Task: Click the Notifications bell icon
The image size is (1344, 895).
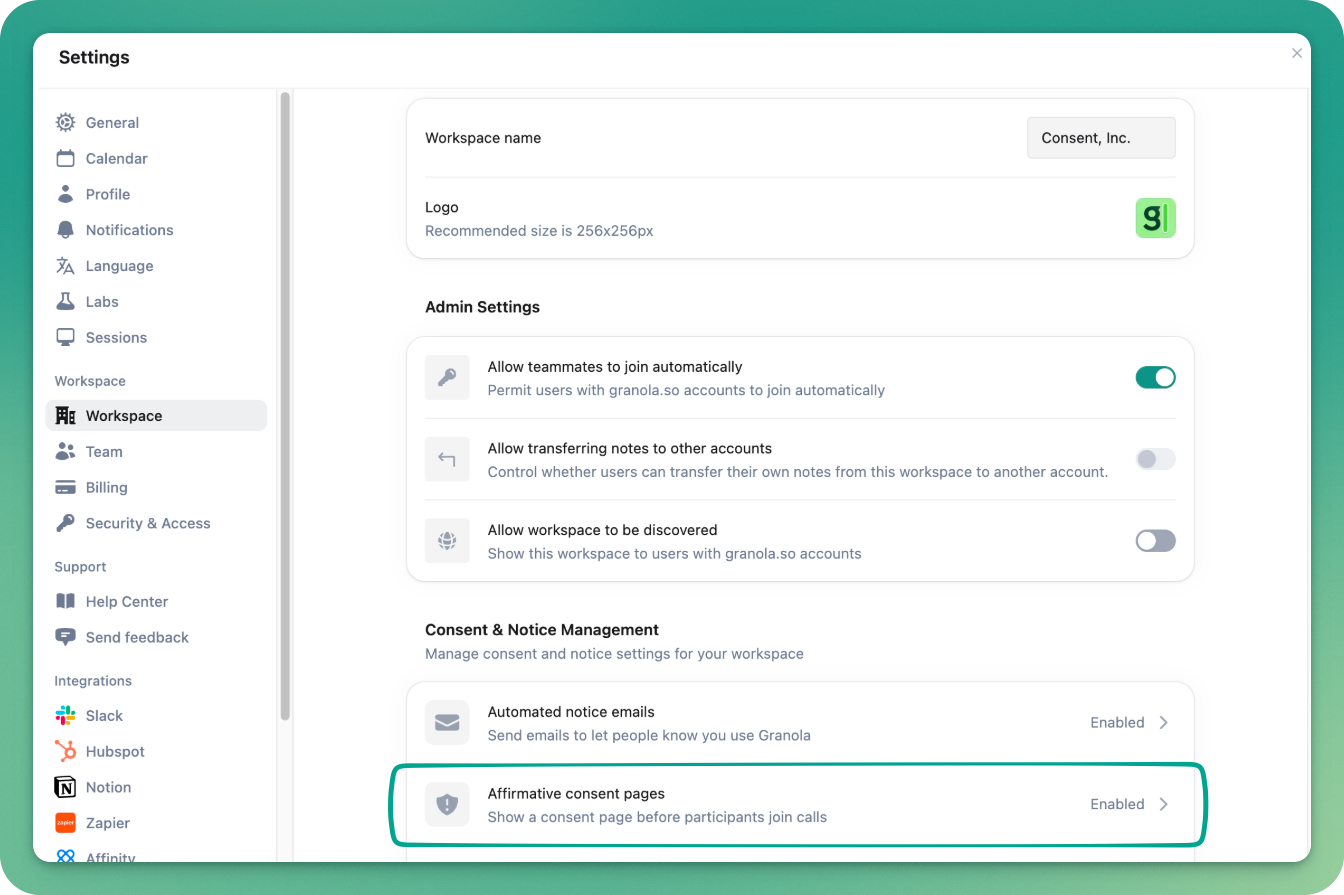Action: tap(65, 230)
